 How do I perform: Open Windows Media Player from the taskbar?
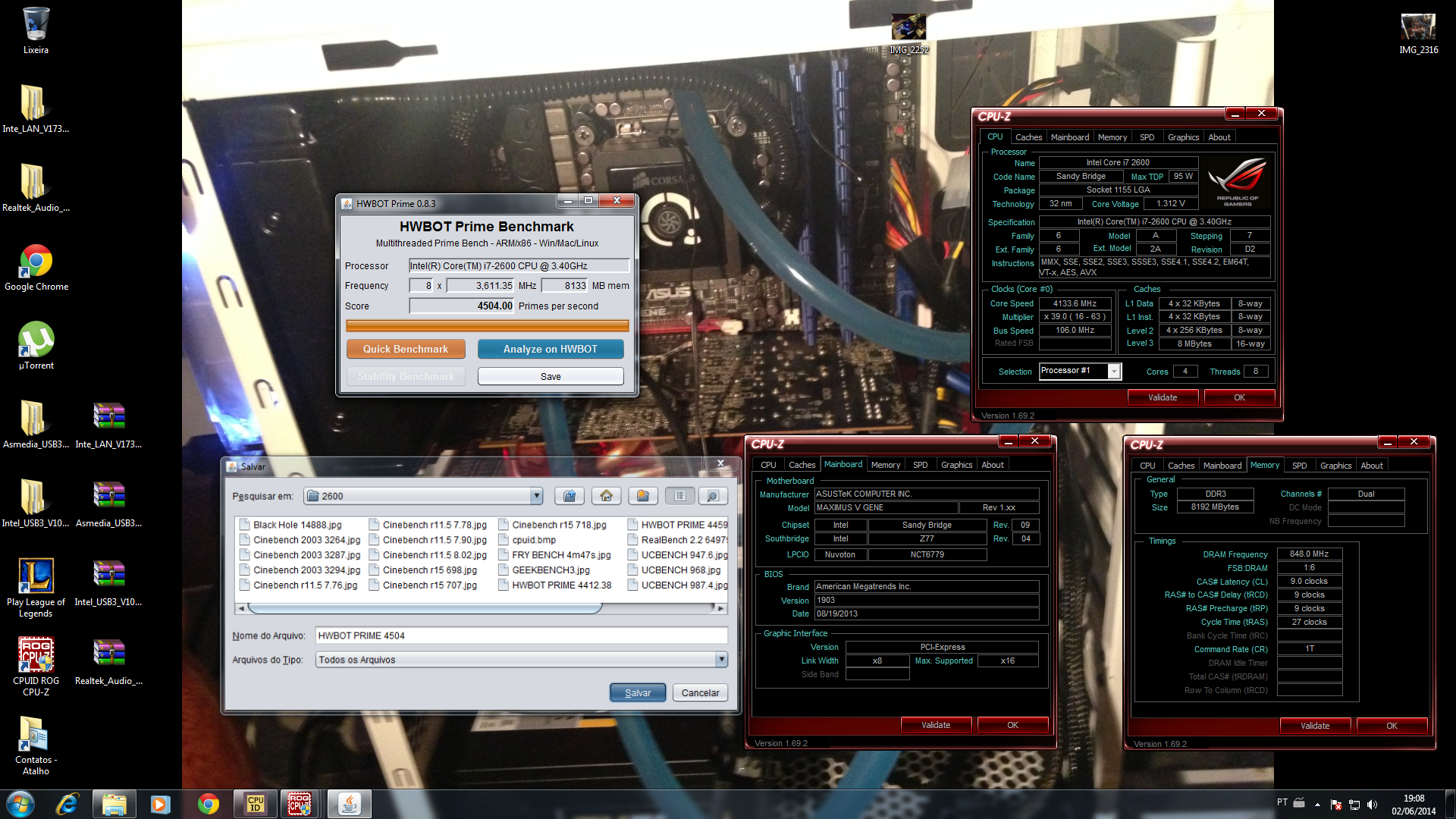[161, 804]
